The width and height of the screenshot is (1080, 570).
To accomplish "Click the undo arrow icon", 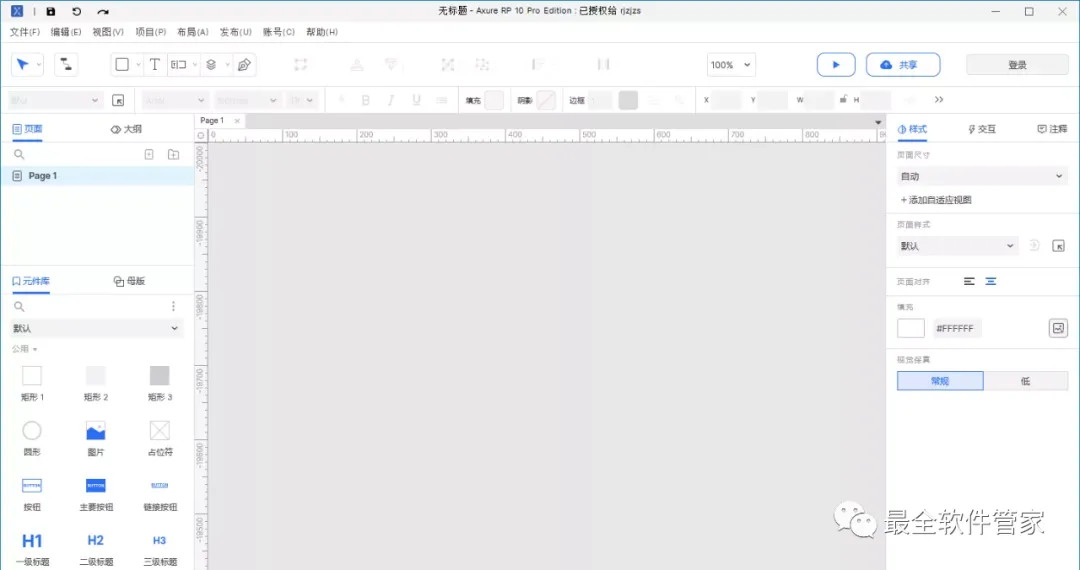I will [76, 11].
